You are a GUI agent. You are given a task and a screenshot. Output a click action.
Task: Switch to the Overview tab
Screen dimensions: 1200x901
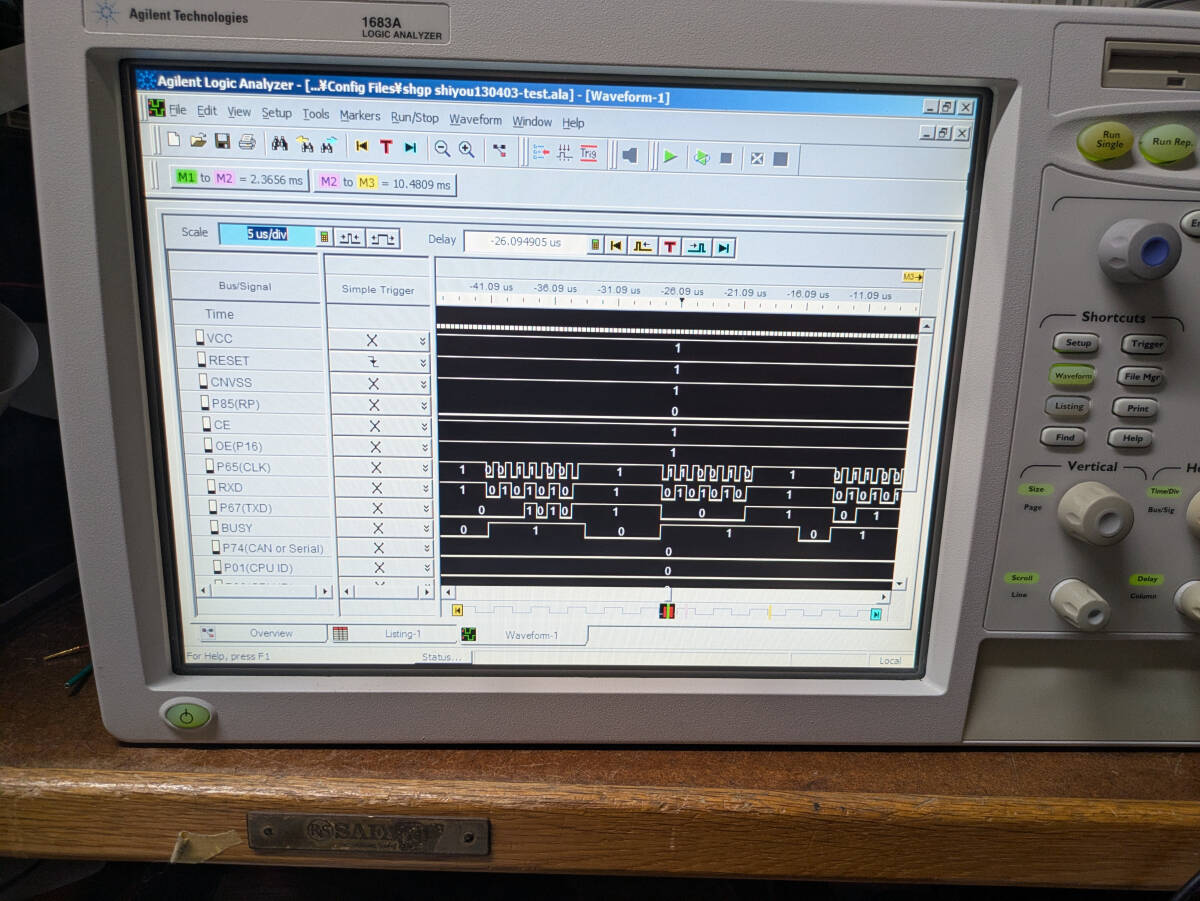[x=262, y=633]
